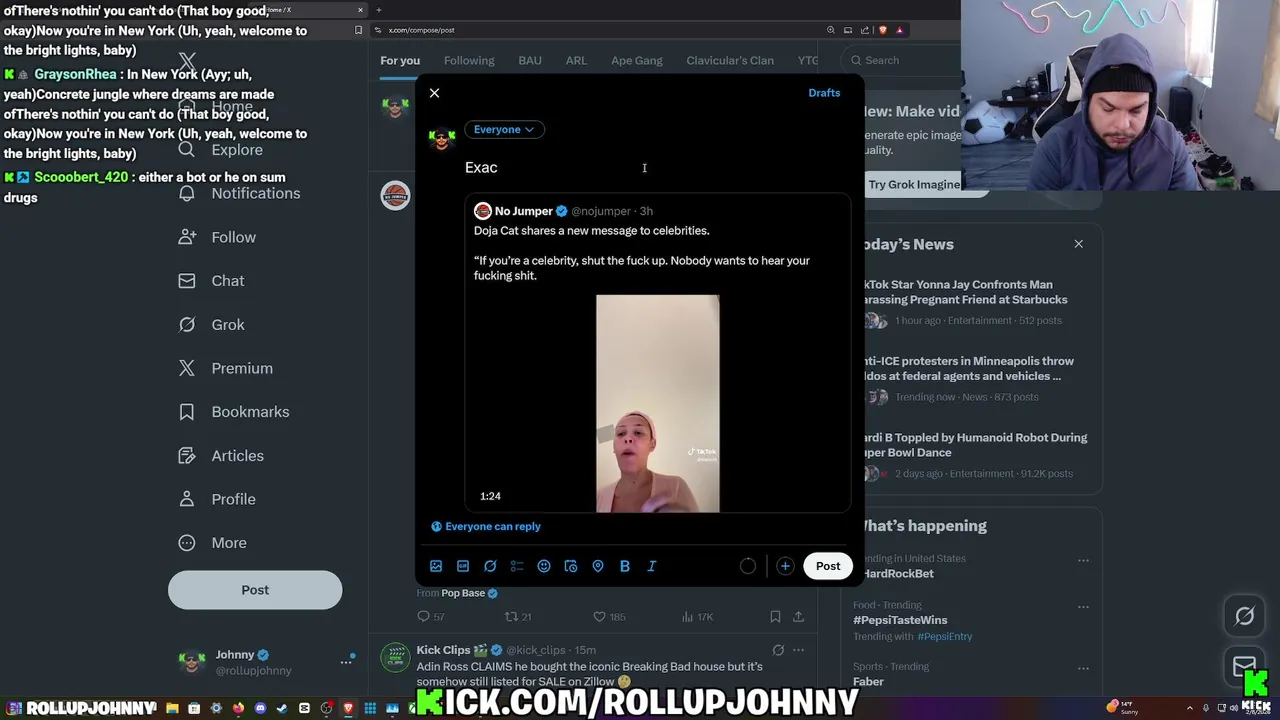Dismiss the Today's News panel
Screen dimensions: 1280x720
point(1078,244)
